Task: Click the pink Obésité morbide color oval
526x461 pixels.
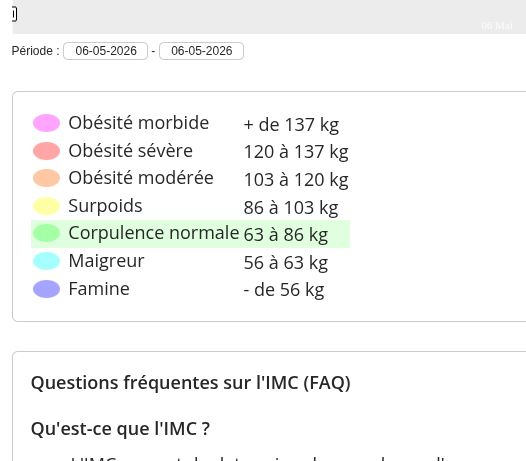Action: [46, 123]
